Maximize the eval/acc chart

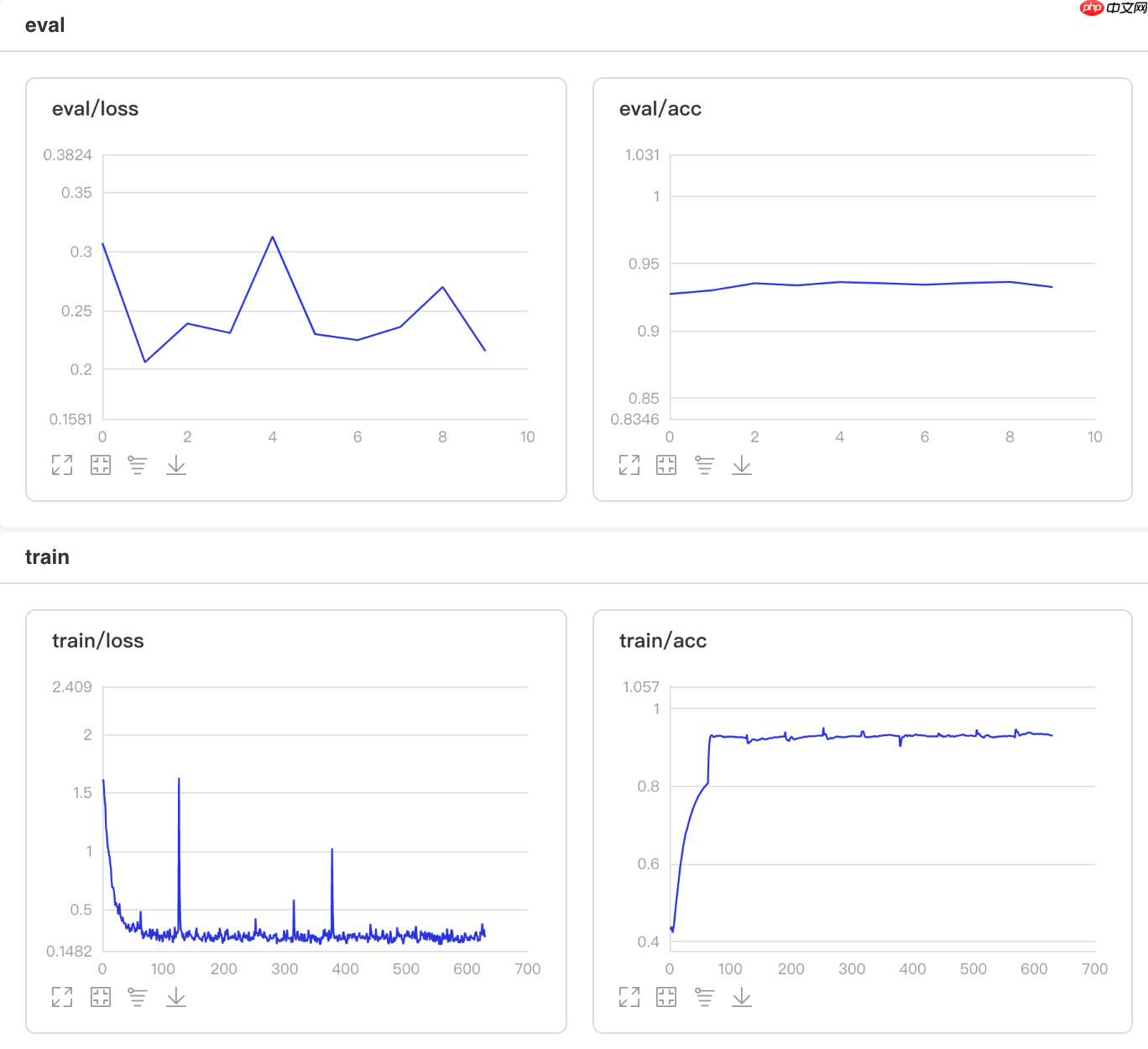tap(629, 465)
